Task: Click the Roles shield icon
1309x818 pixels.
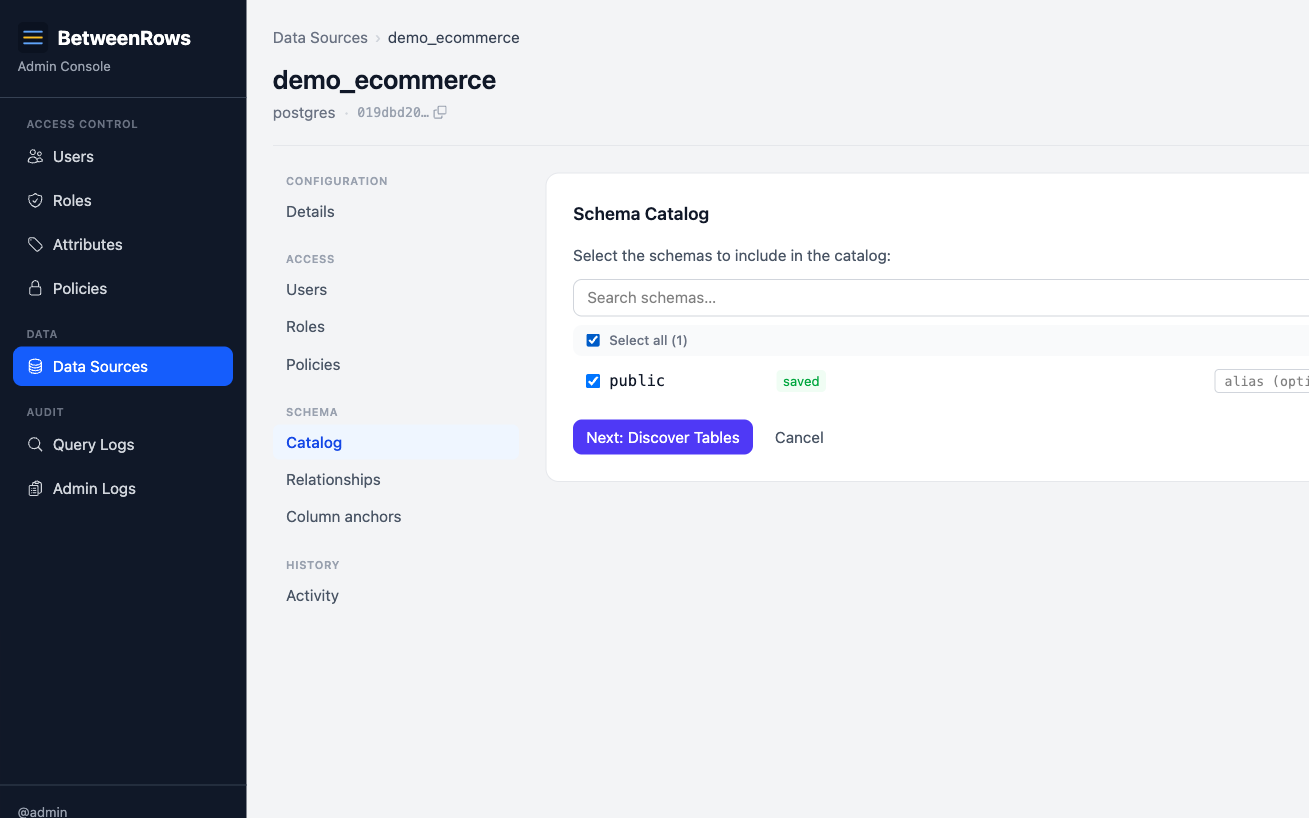Action: pos(35,201)
